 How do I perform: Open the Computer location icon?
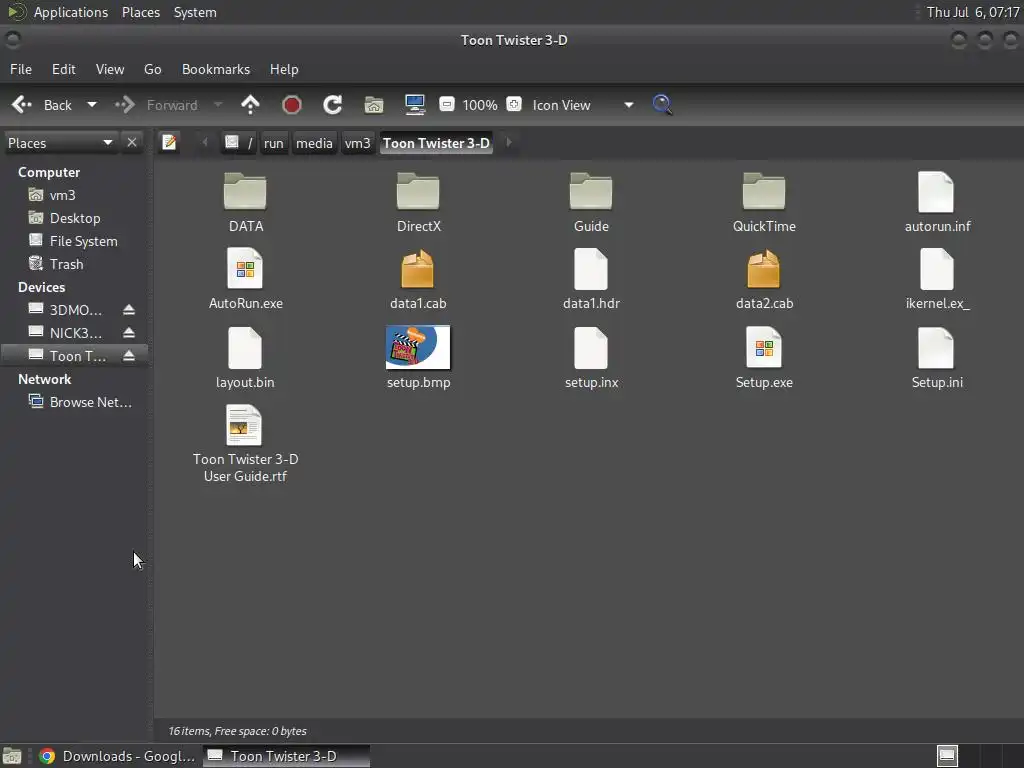(x=415, y=104)
